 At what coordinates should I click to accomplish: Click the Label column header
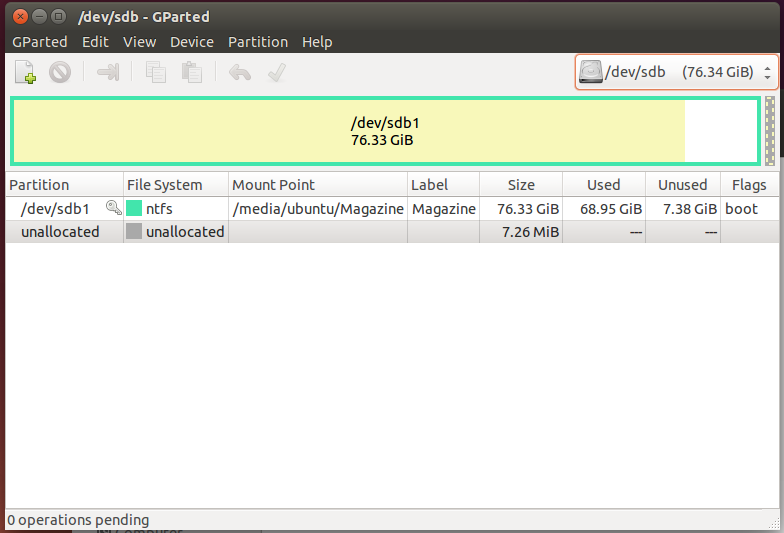443,184
